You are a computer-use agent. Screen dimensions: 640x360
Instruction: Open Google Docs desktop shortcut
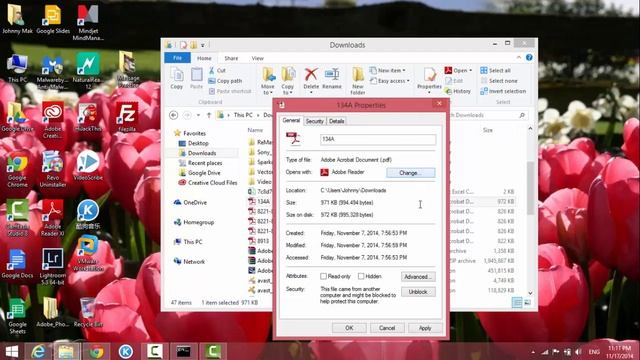coord(17,263)
